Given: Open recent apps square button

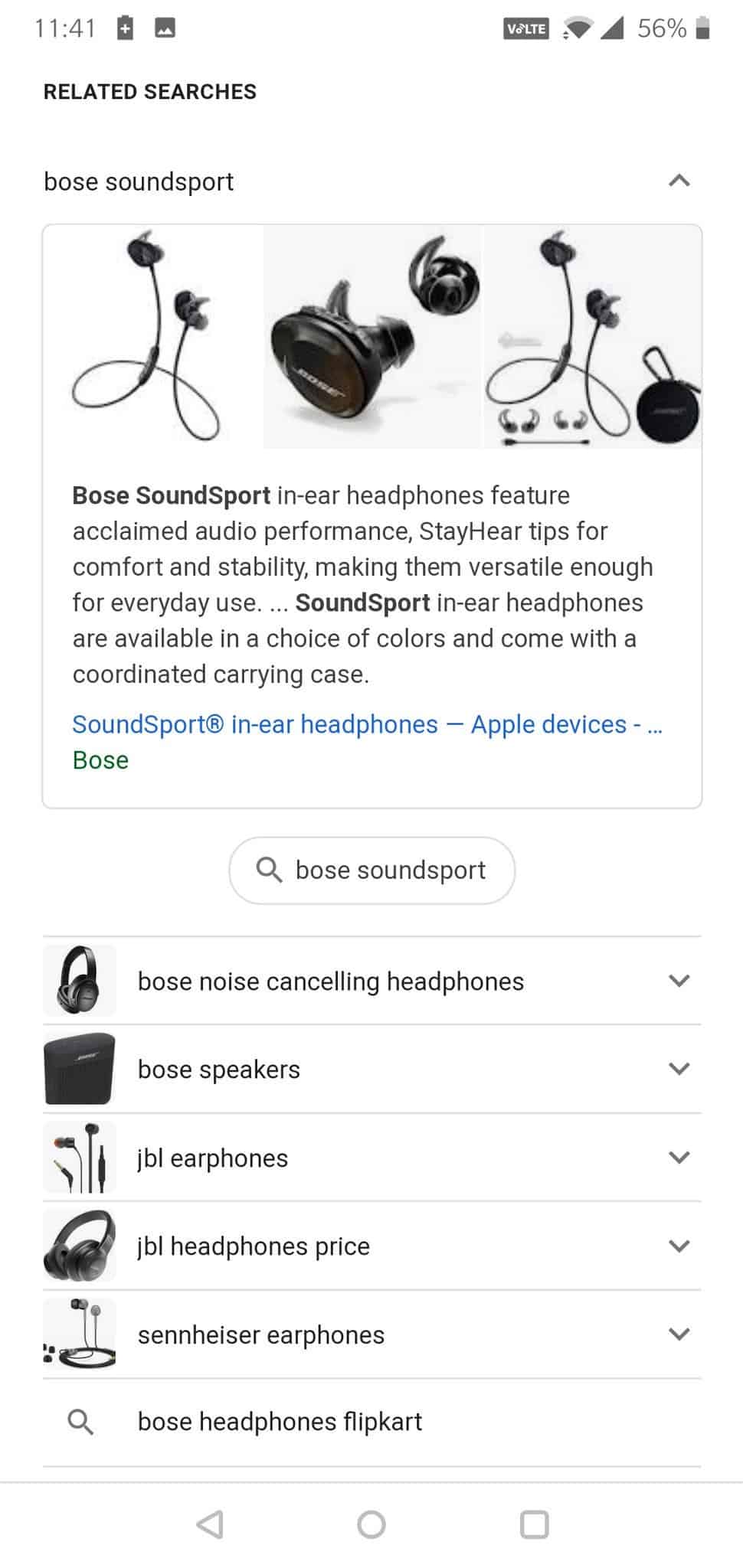Looking at the screenshot, I should click(x=534, y=1524).
